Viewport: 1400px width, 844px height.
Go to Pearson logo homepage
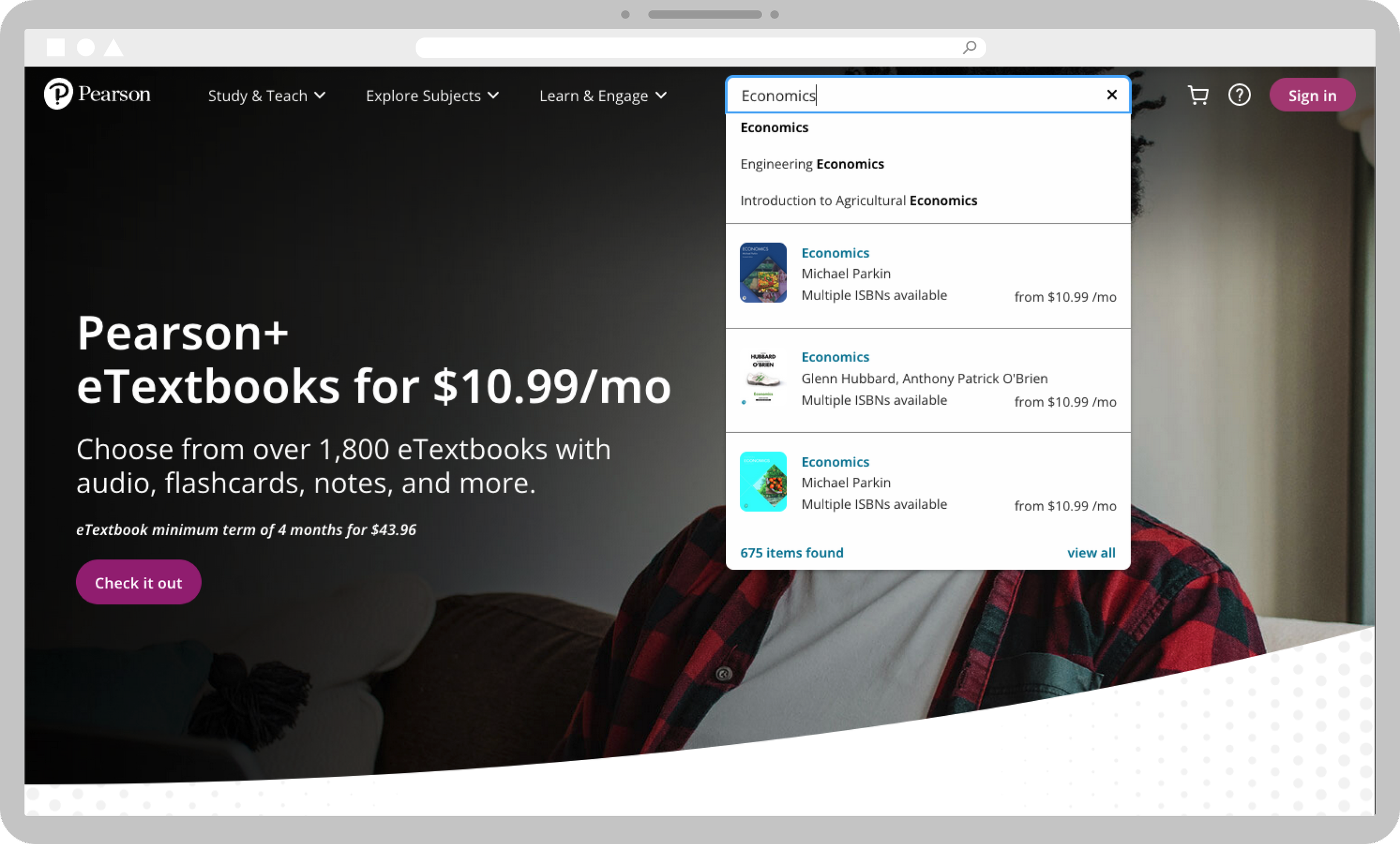(97, 93)
